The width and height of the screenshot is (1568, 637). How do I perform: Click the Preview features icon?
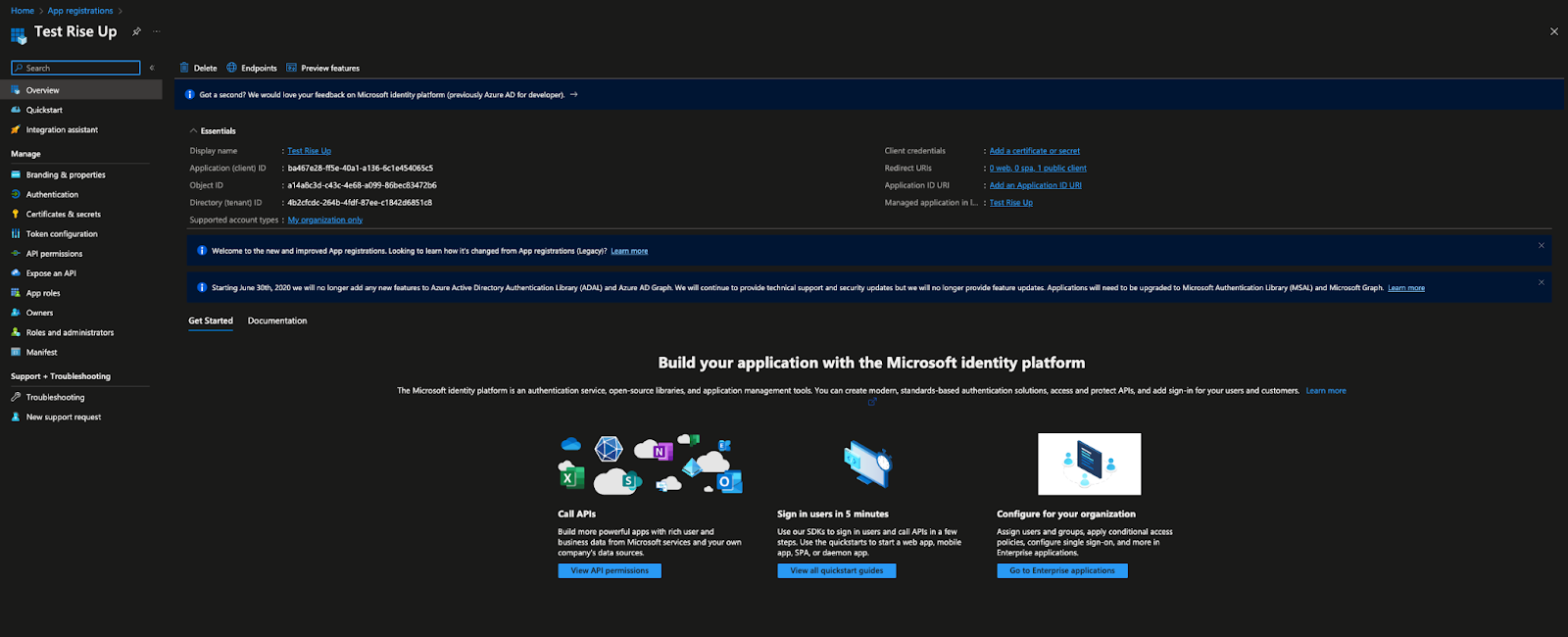click(291, 68)
